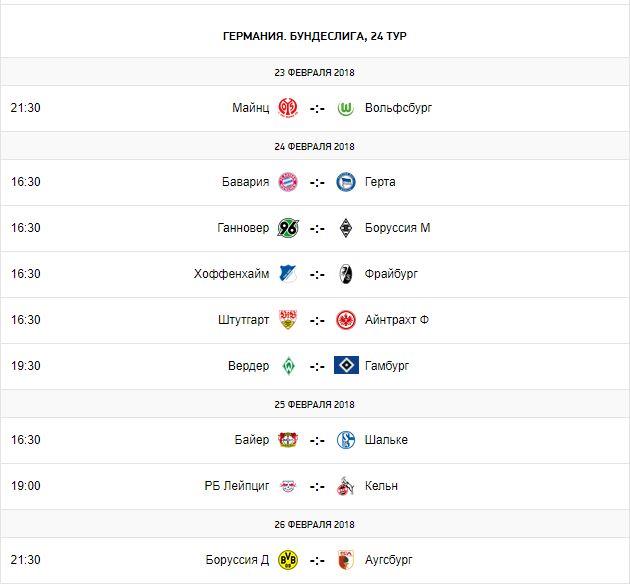Click the Байер vs Шальке score placeholder
Screen dimensions: 630x587
317,440
